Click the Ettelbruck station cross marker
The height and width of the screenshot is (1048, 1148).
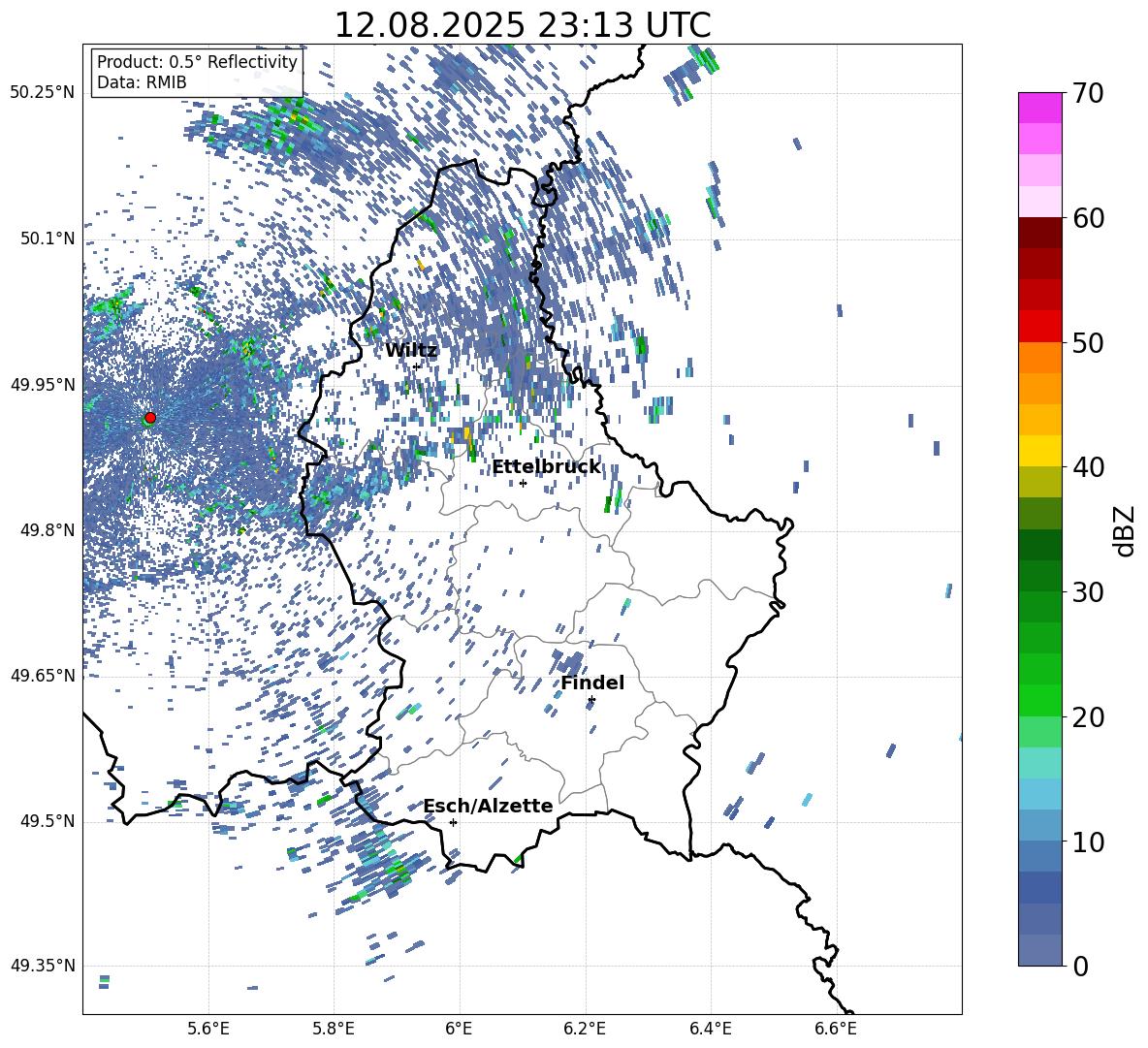point(523,483)
